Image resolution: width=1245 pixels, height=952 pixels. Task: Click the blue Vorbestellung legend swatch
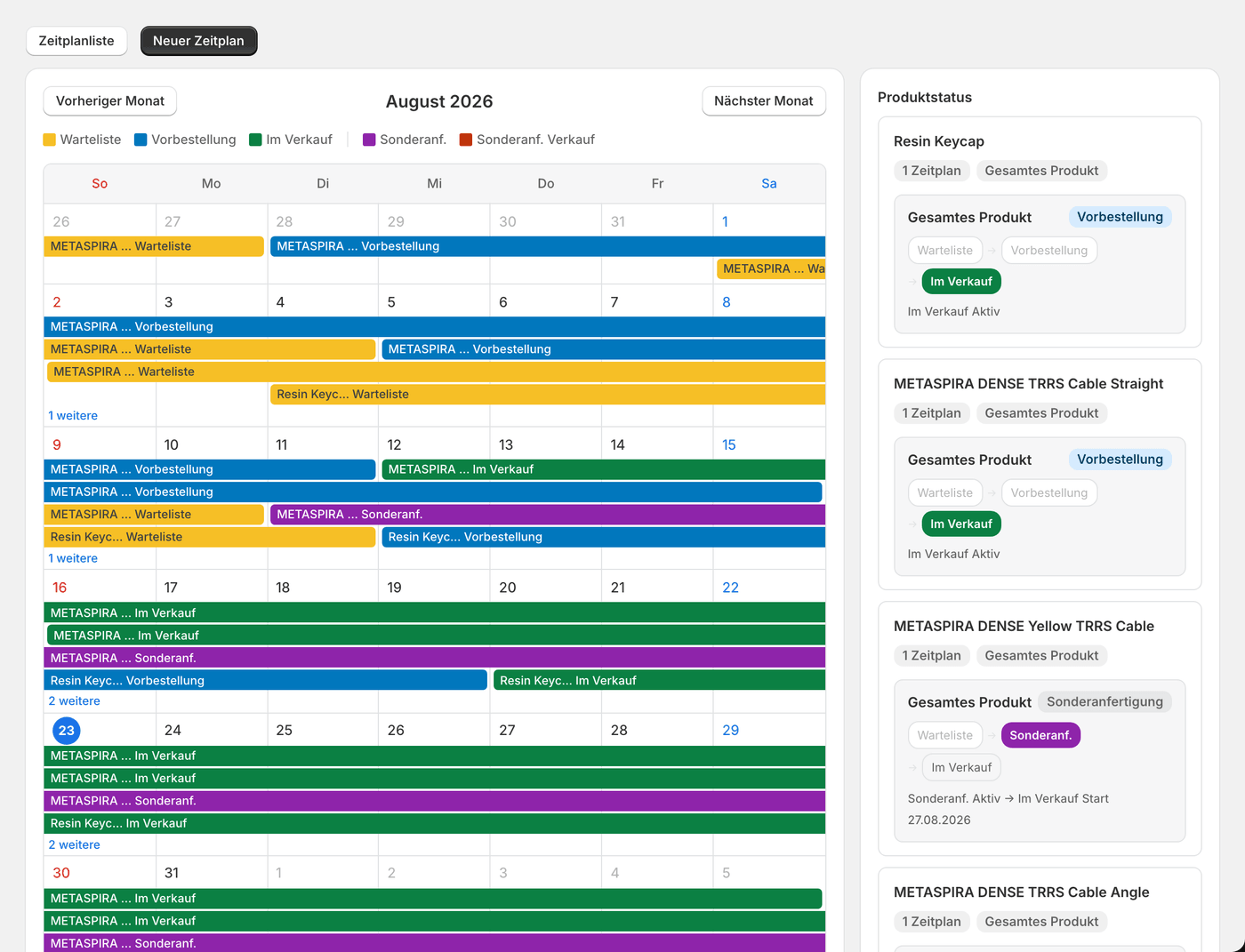pyautogui.click(x=141, y=140)
